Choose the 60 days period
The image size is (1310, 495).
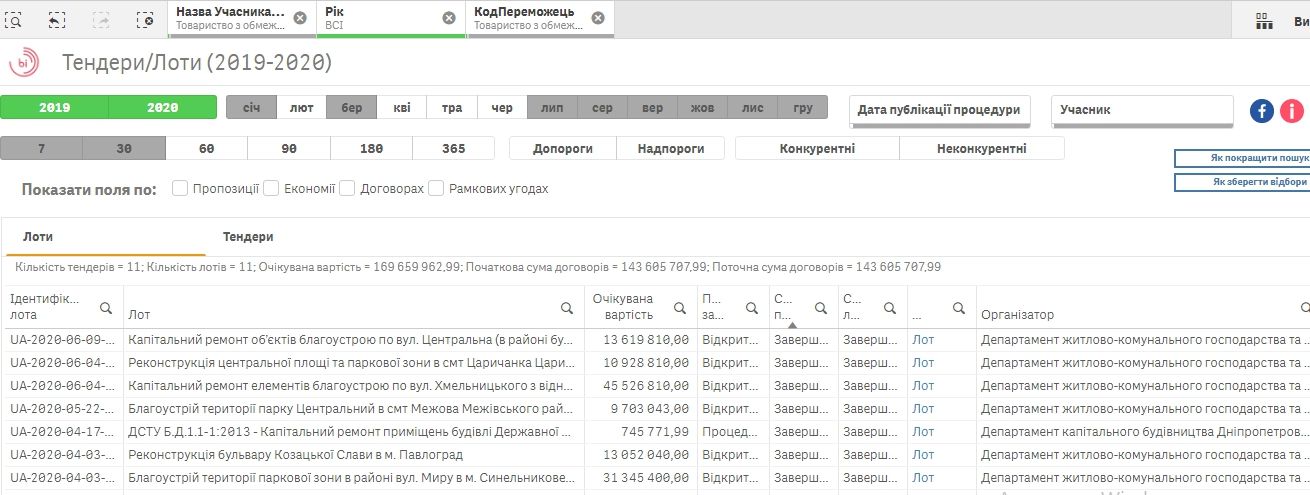coord(207,149)
